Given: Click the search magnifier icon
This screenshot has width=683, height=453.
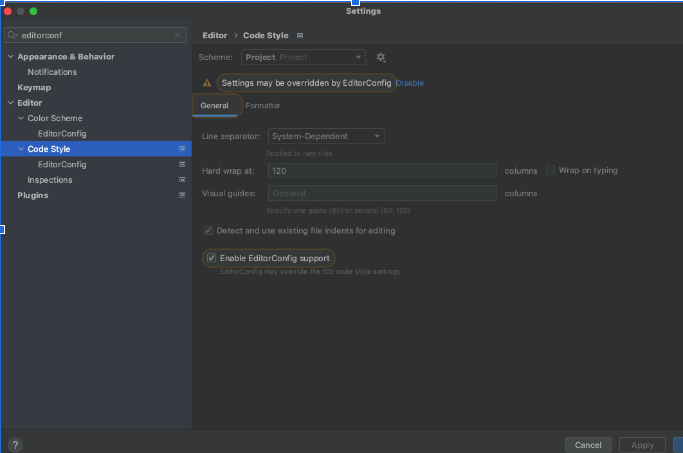Looking at the screenshot, I should 12,35.
